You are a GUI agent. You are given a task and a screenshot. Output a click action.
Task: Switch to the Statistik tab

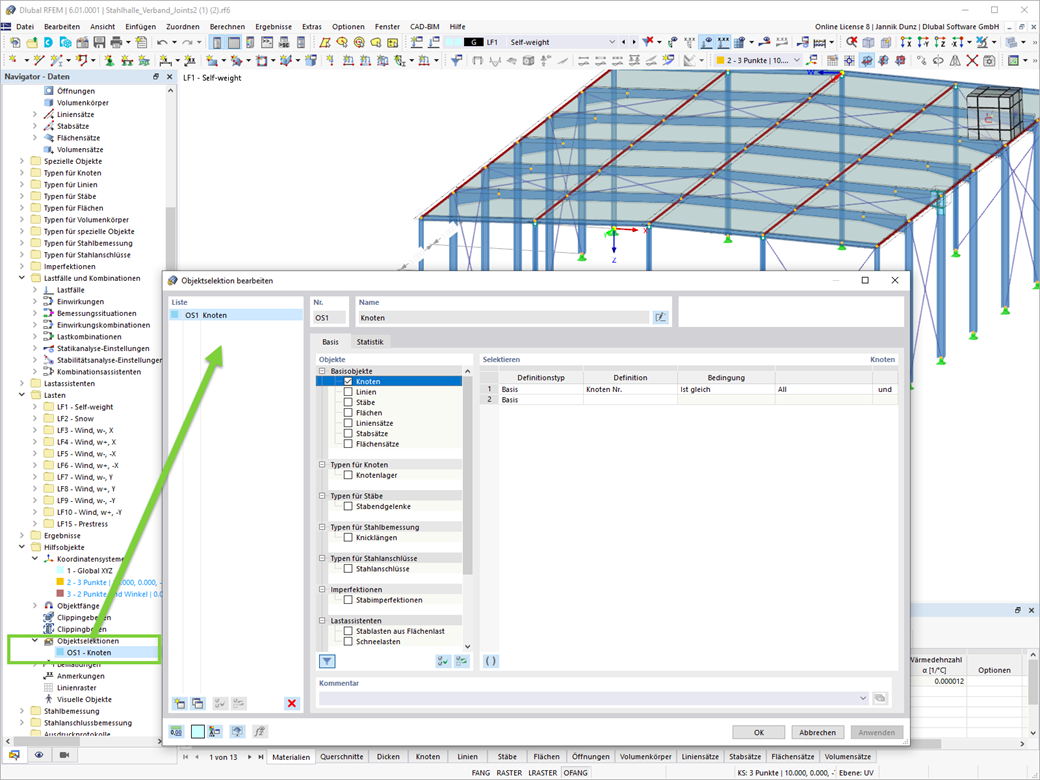[370, 342]
